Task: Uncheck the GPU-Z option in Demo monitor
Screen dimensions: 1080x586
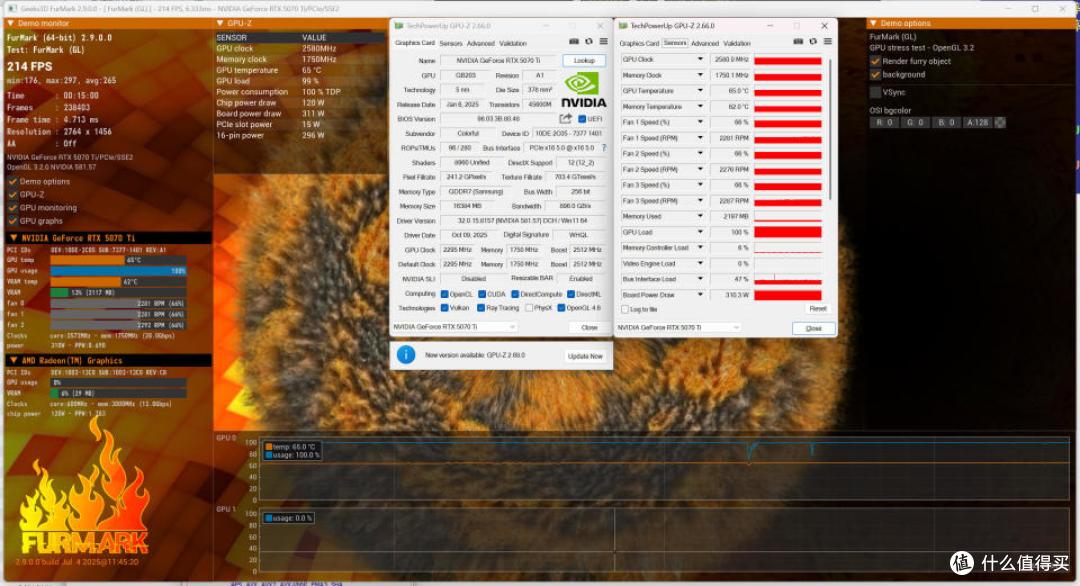Action: 12,195
